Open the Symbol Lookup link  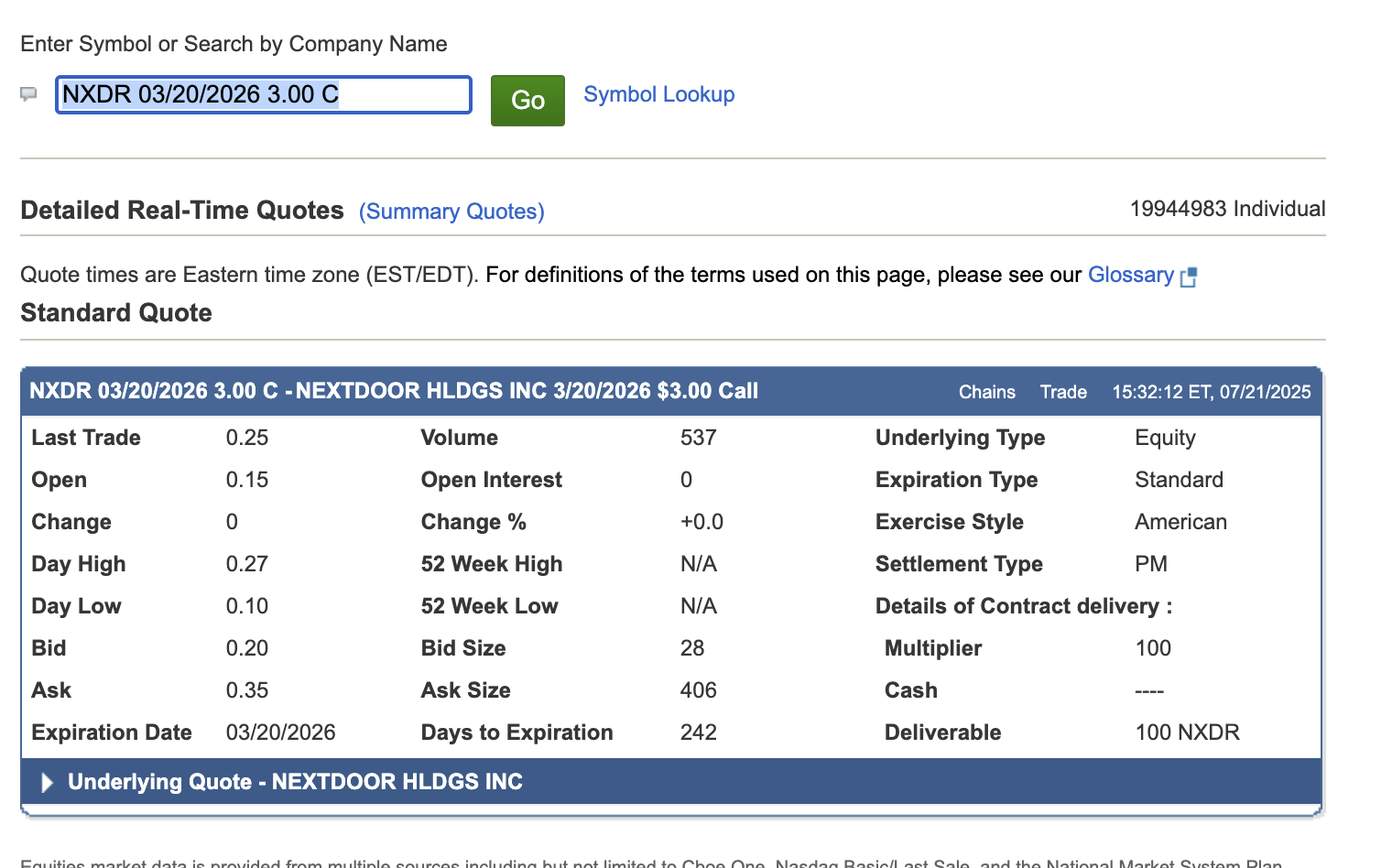(x=659, y=94)
